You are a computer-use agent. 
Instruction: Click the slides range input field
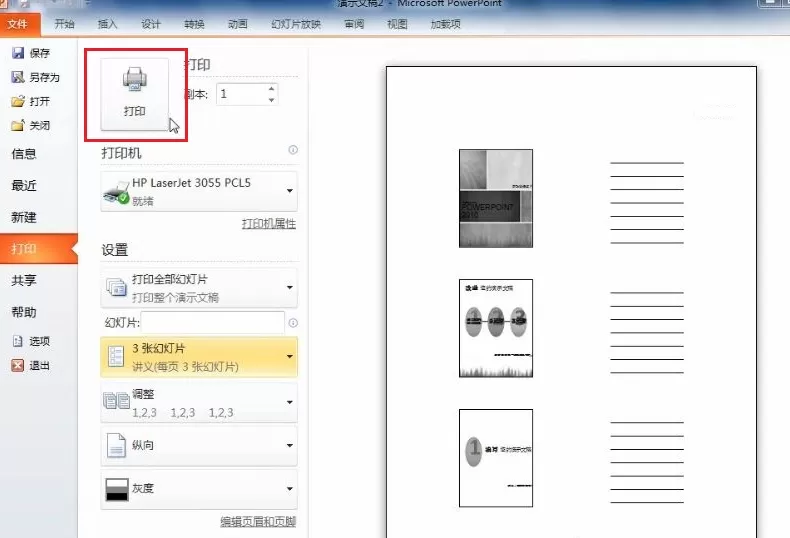(213, 322)
